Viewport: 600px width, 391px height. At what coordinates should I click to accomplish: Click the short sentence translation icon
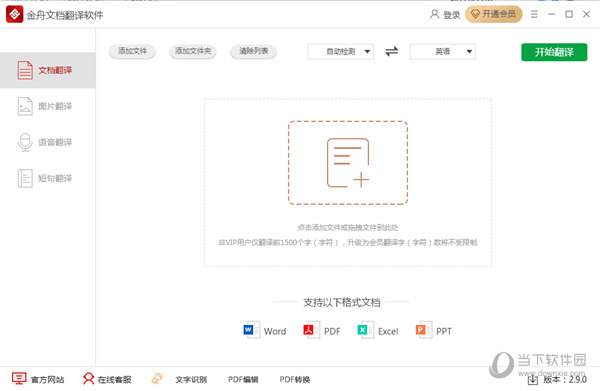(x=25, y=178)
